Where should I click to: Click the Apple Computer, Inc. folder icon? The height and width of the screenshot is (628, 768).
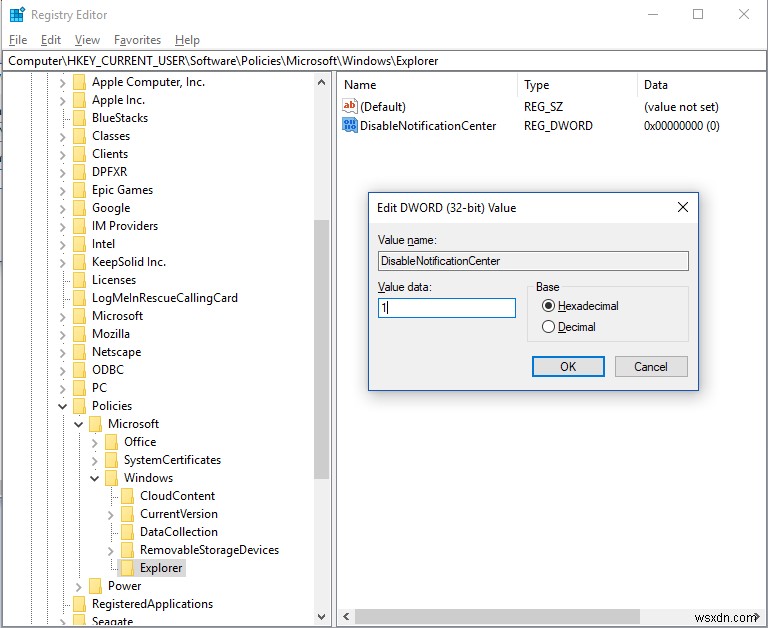(x=79, y=82)
